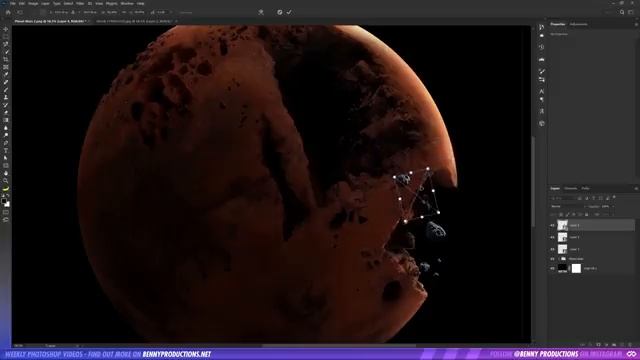640x360 pixels.
Task: Click the horizontal canvas scrollbar
Action: point(339,345)
